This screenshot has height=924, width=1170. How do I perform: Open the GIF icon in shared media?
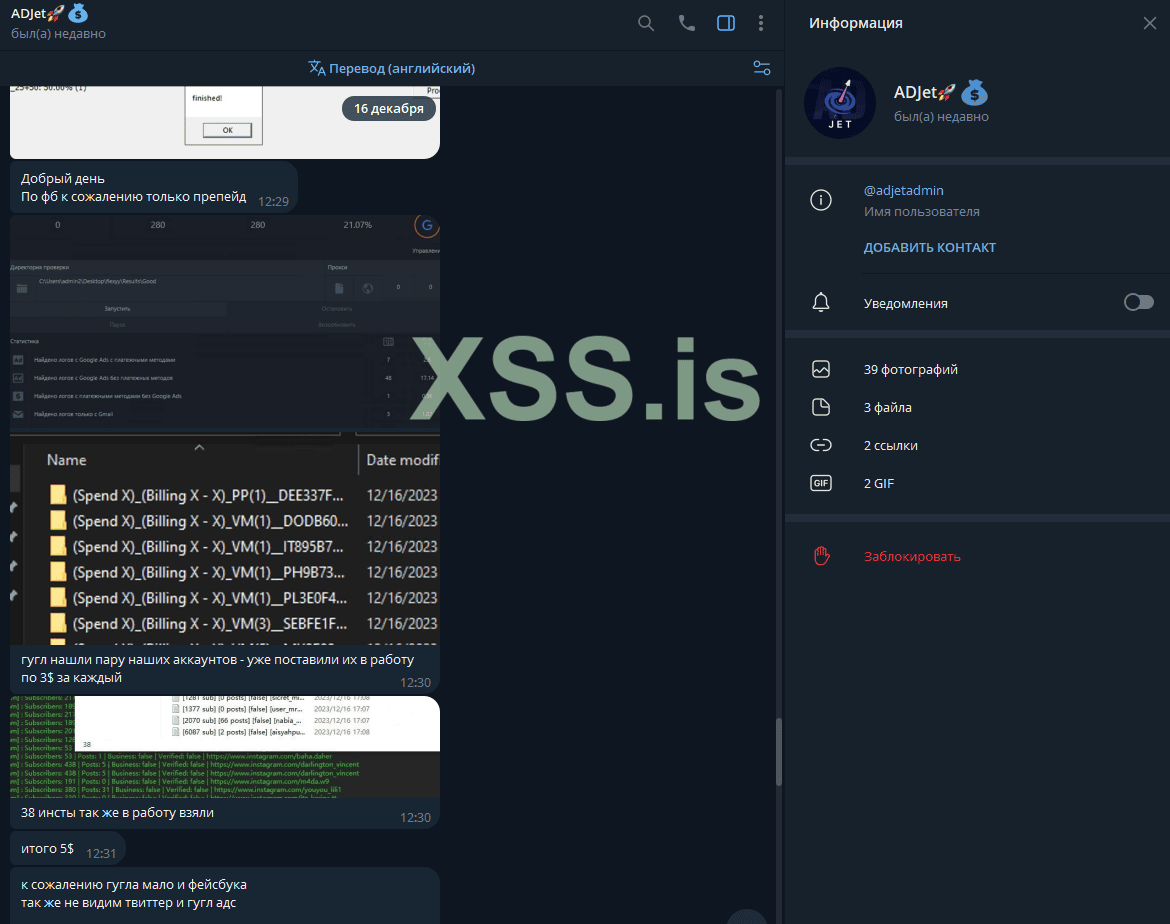click(821, 483)
